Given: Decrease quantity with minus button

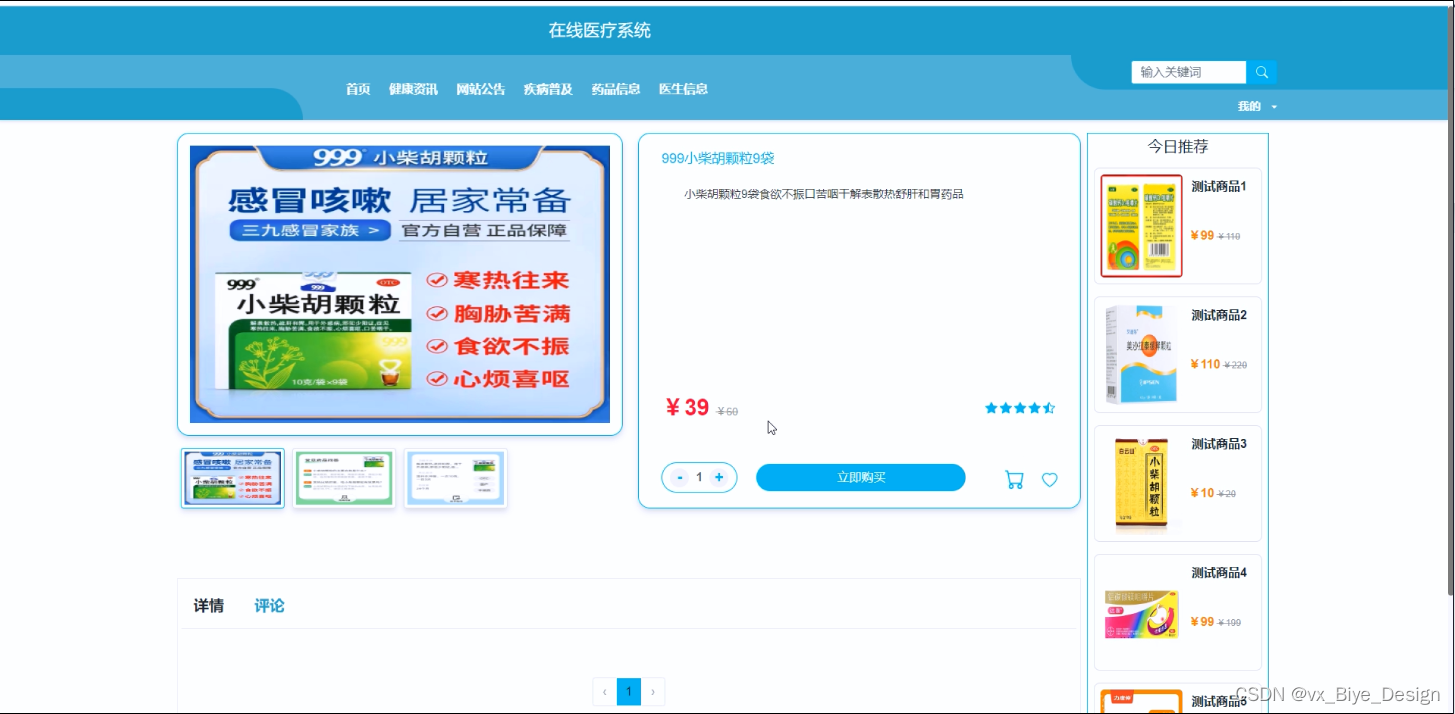Looking at the screenshot, I should [x=680, y=478].
